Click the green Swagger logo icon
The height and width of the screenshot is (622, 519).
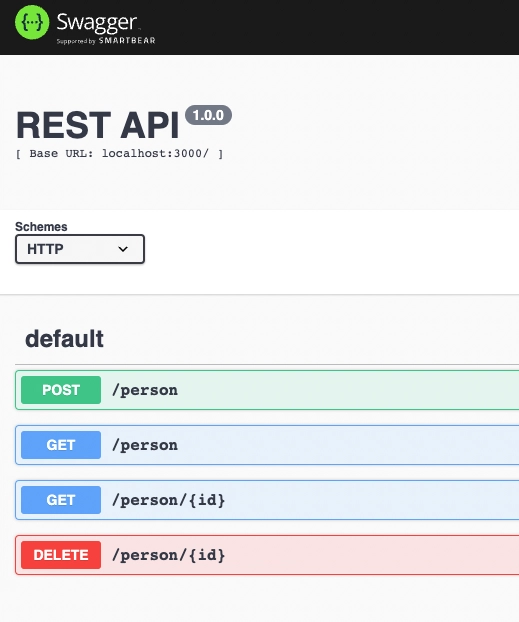click(32, 22)
